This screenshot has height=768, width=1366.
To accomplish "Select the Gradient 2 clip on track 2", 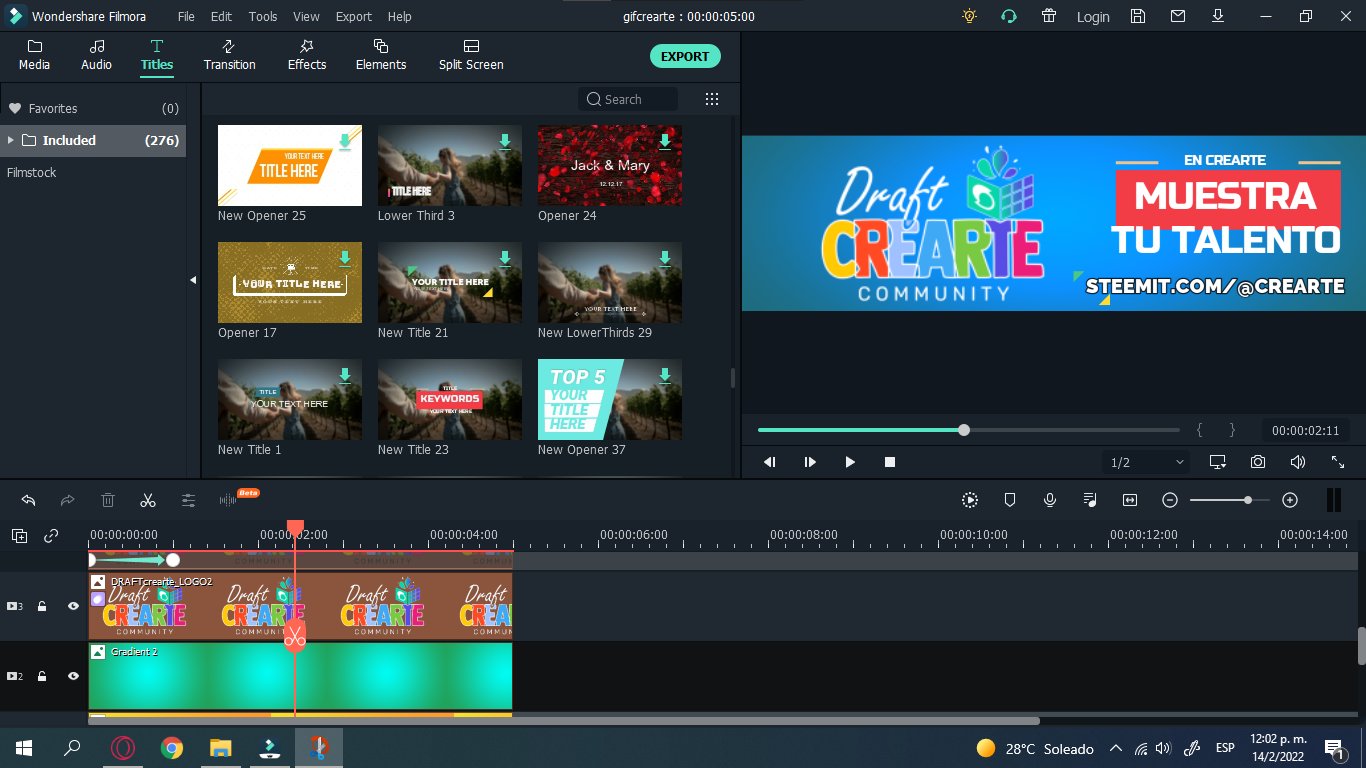I will click(300, 676).
